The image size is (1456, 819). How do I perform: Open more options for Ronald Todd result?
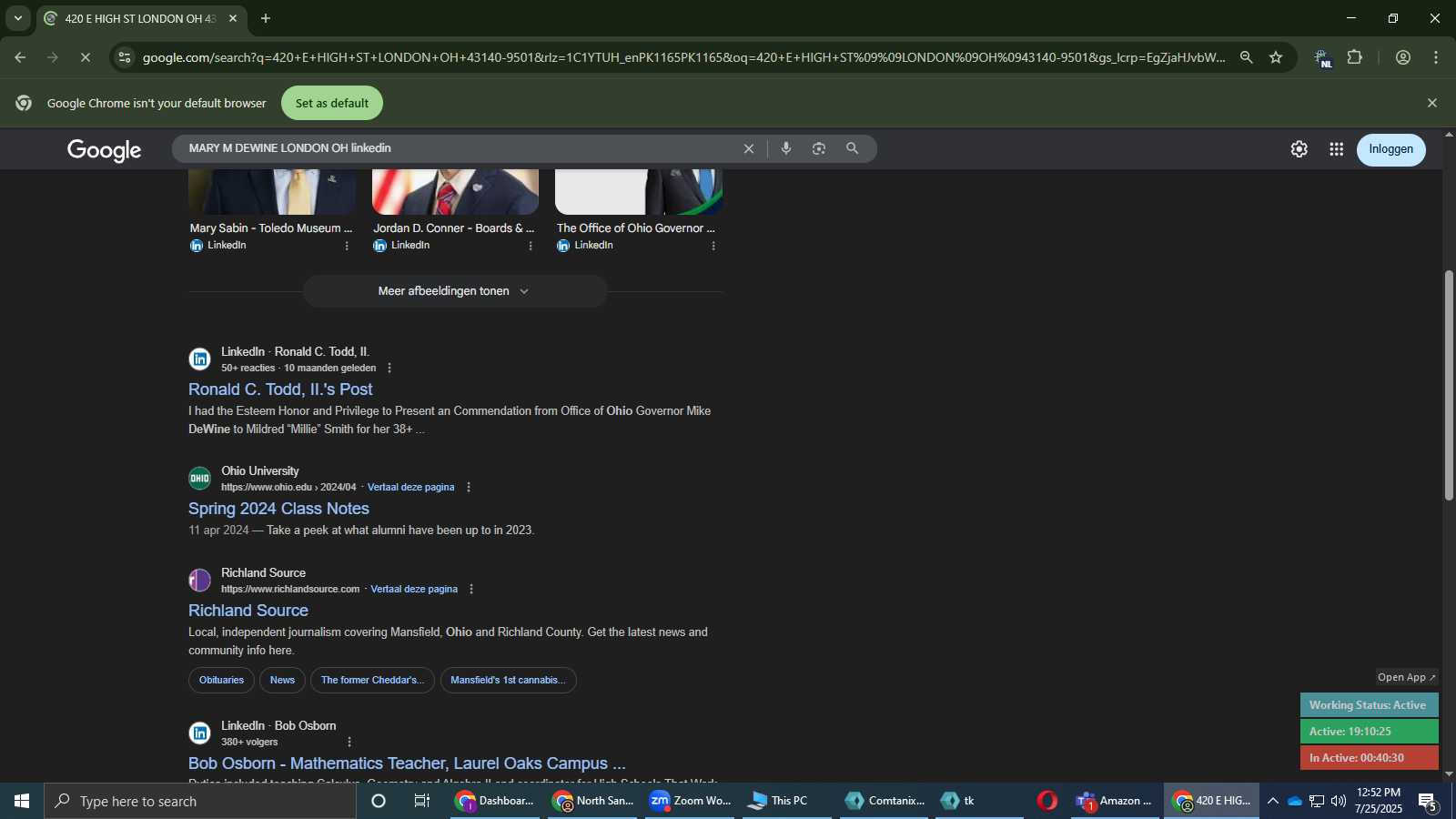389,369
